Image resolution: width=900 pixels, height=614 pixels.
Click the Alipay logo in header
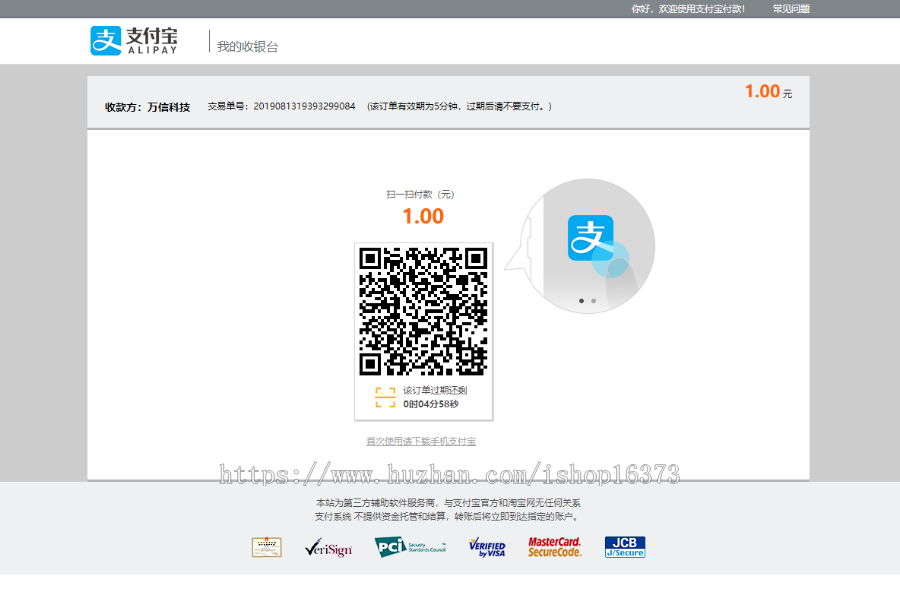pos(134,41)
